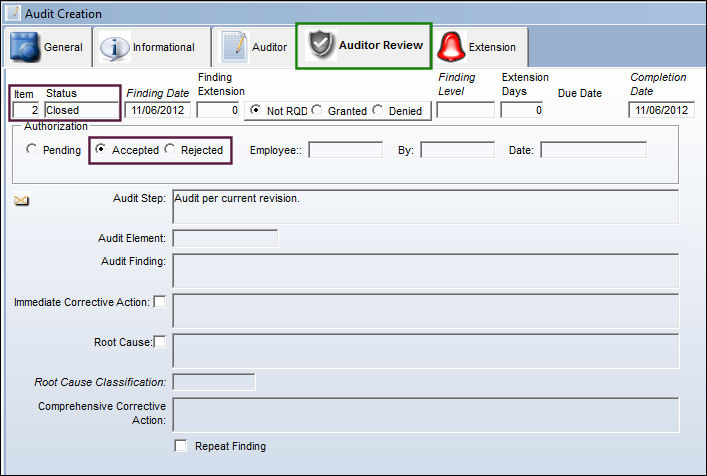Click the Extension Days field
The image size is (707, 476).
pyautogui.click(x=521, y=110)
